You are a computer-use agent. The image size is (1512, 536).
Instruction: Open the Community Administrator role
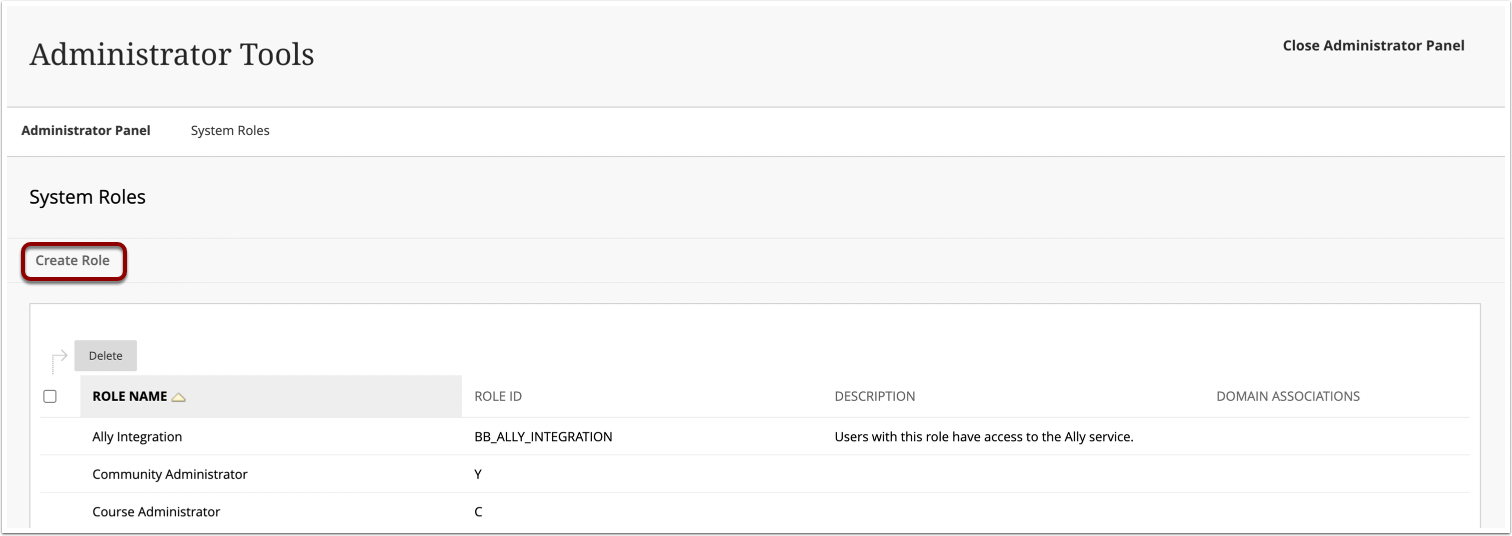[170, 475]
